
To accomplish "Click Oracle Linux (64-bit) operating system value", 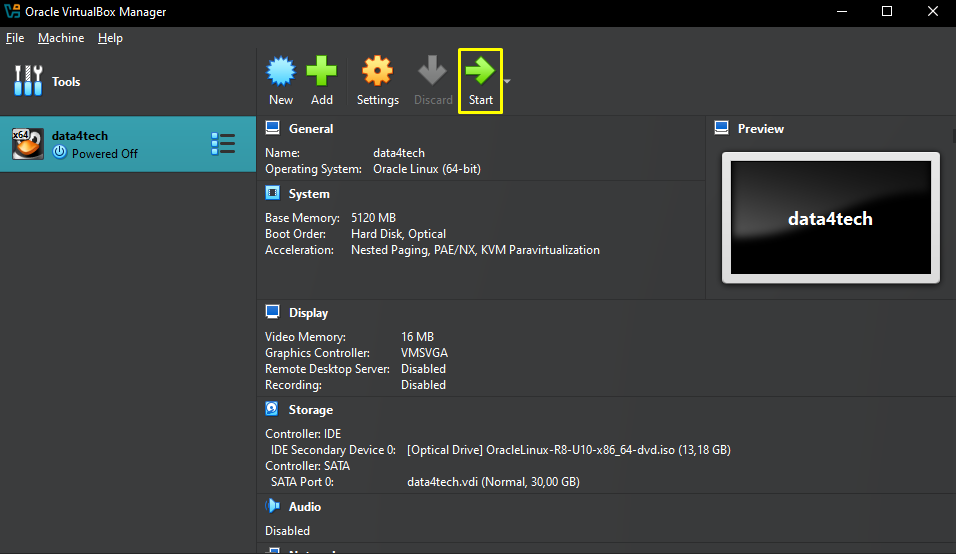I will point(427,169).
